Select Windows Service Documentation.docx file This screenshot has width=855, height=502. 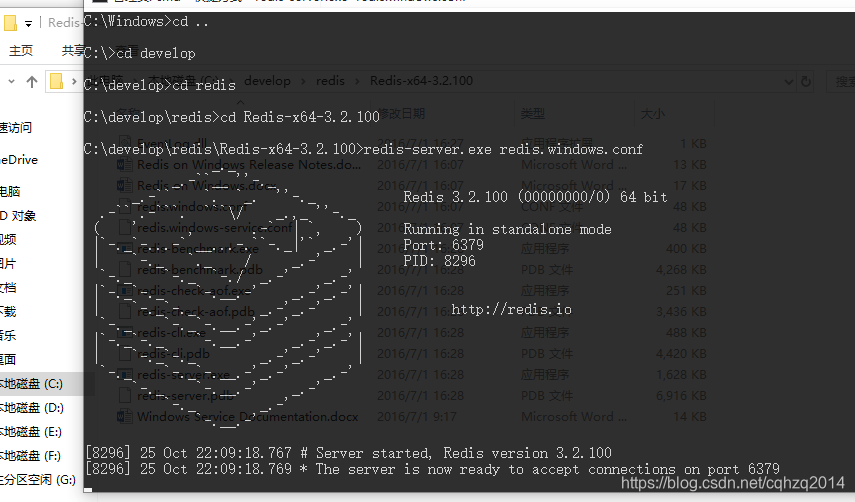tap(248, 417)
